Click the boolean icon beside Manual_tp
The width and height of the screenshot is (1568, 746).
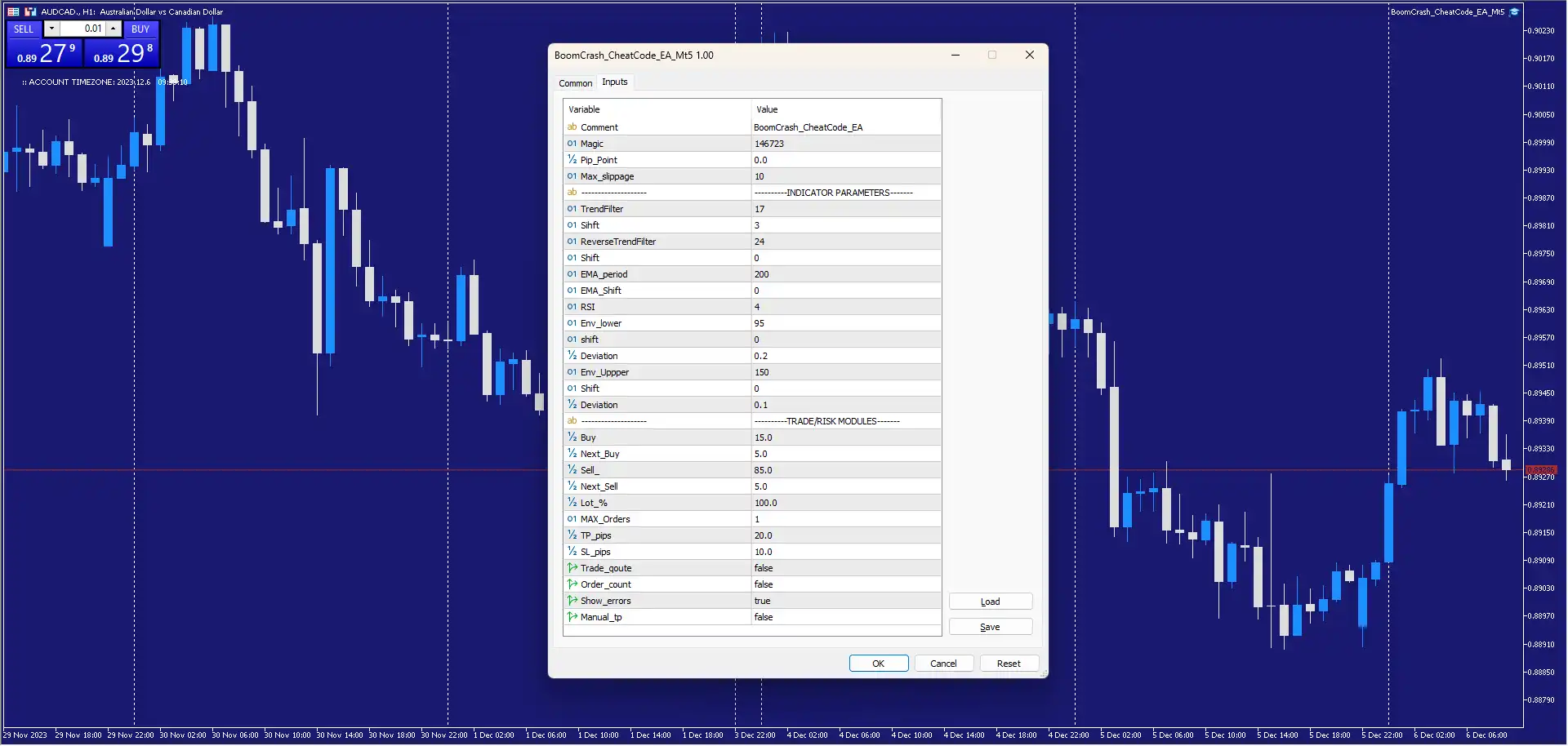pos(572,617)
